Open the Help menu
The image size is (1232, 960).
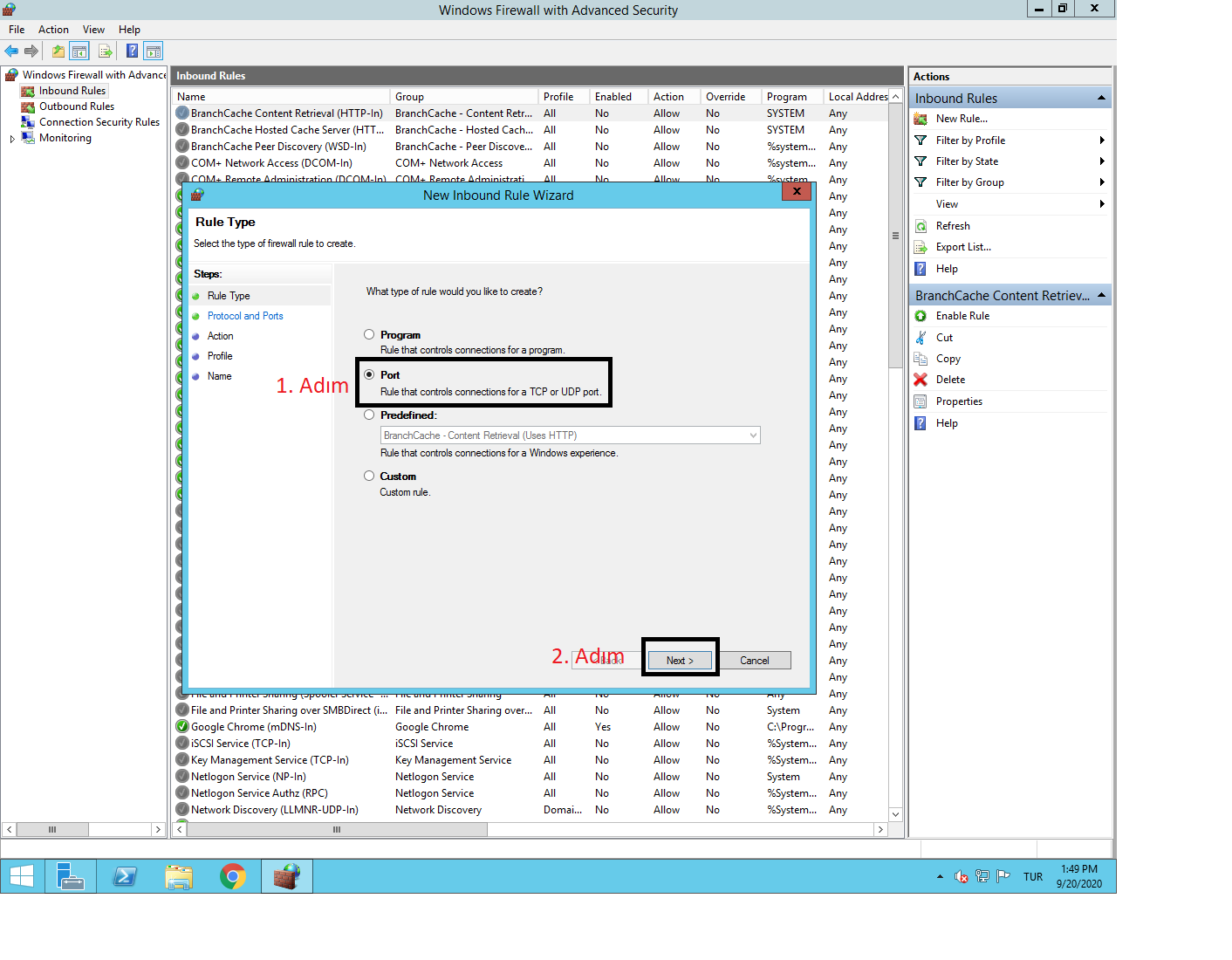pyautogui.click(x=129, y=30)
